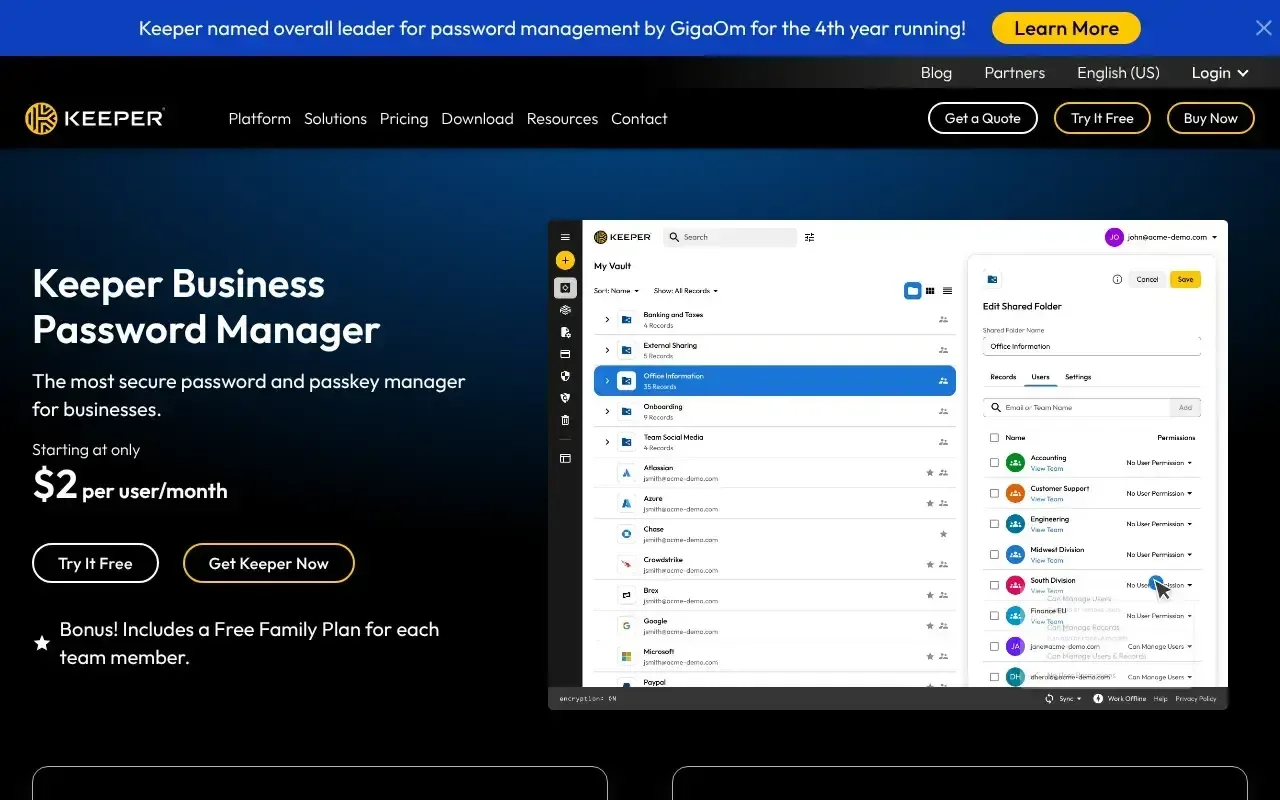Toggle the select-all checkbox beside Name
Image resolution: width=1280 pixels, height=800 pixels.
pyautogui.click(x=994, y=438)
